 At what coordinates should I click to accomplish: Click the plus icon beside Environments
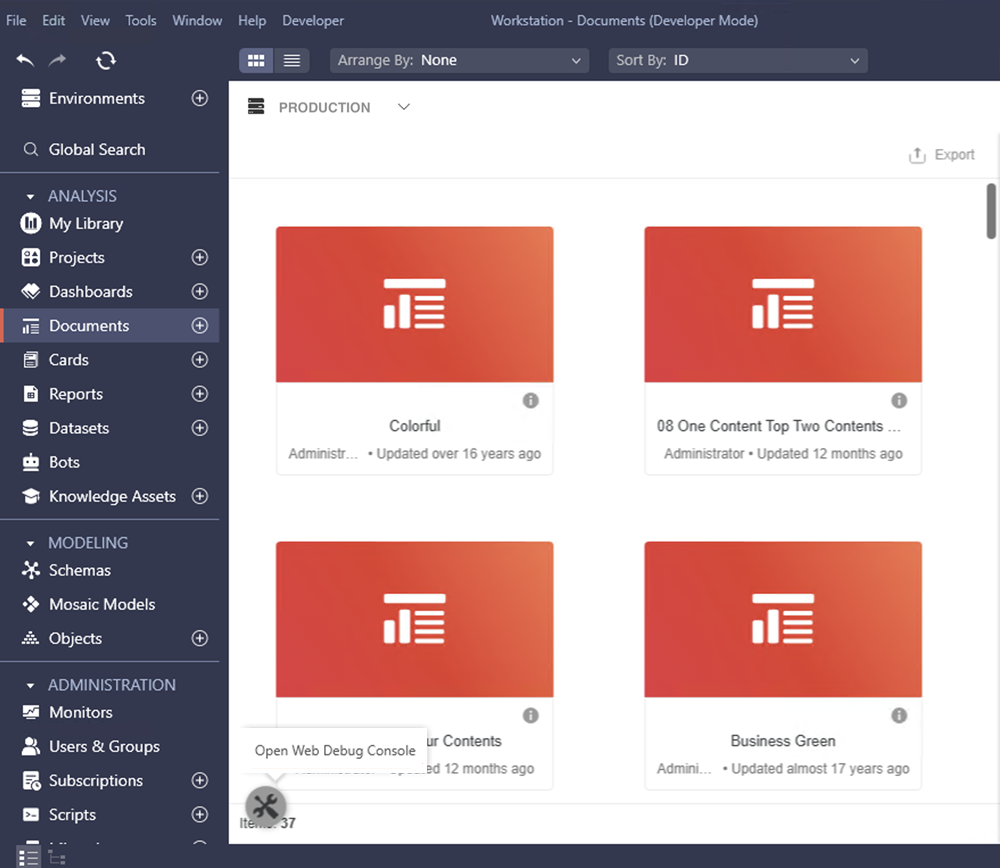pos(200,99)
